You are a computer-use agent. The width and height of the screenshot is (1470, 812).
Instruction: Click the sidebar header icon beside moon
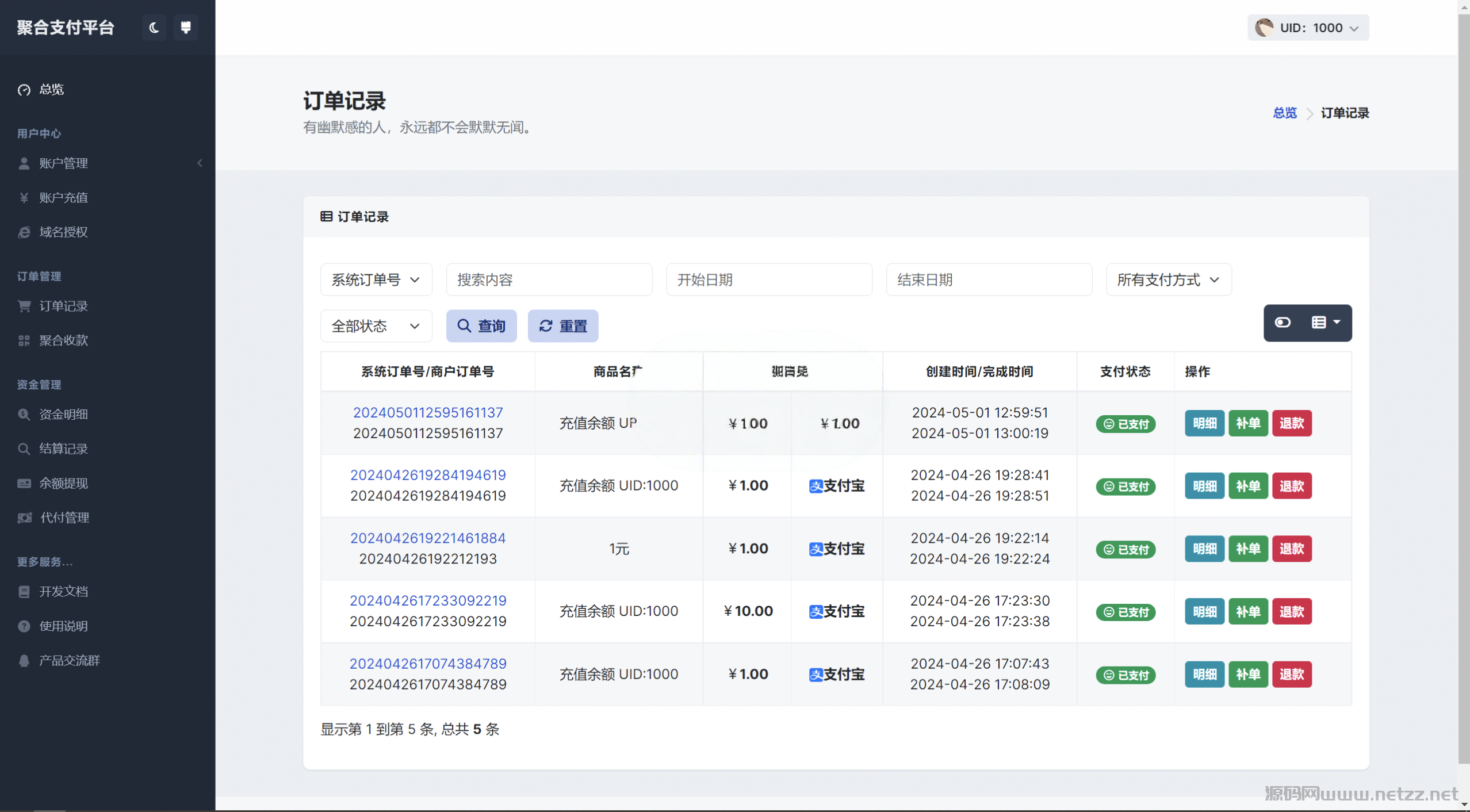[x=186, y=28]
